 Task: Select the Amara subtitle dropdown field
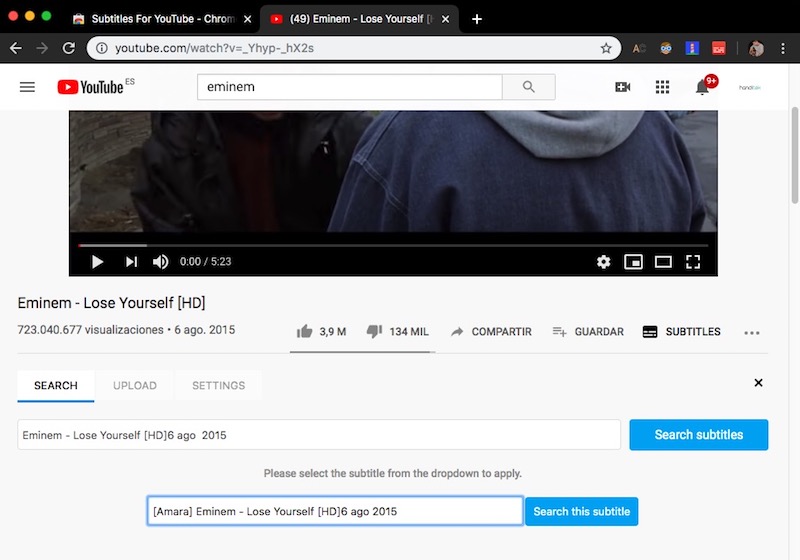(x=335, y=511)
